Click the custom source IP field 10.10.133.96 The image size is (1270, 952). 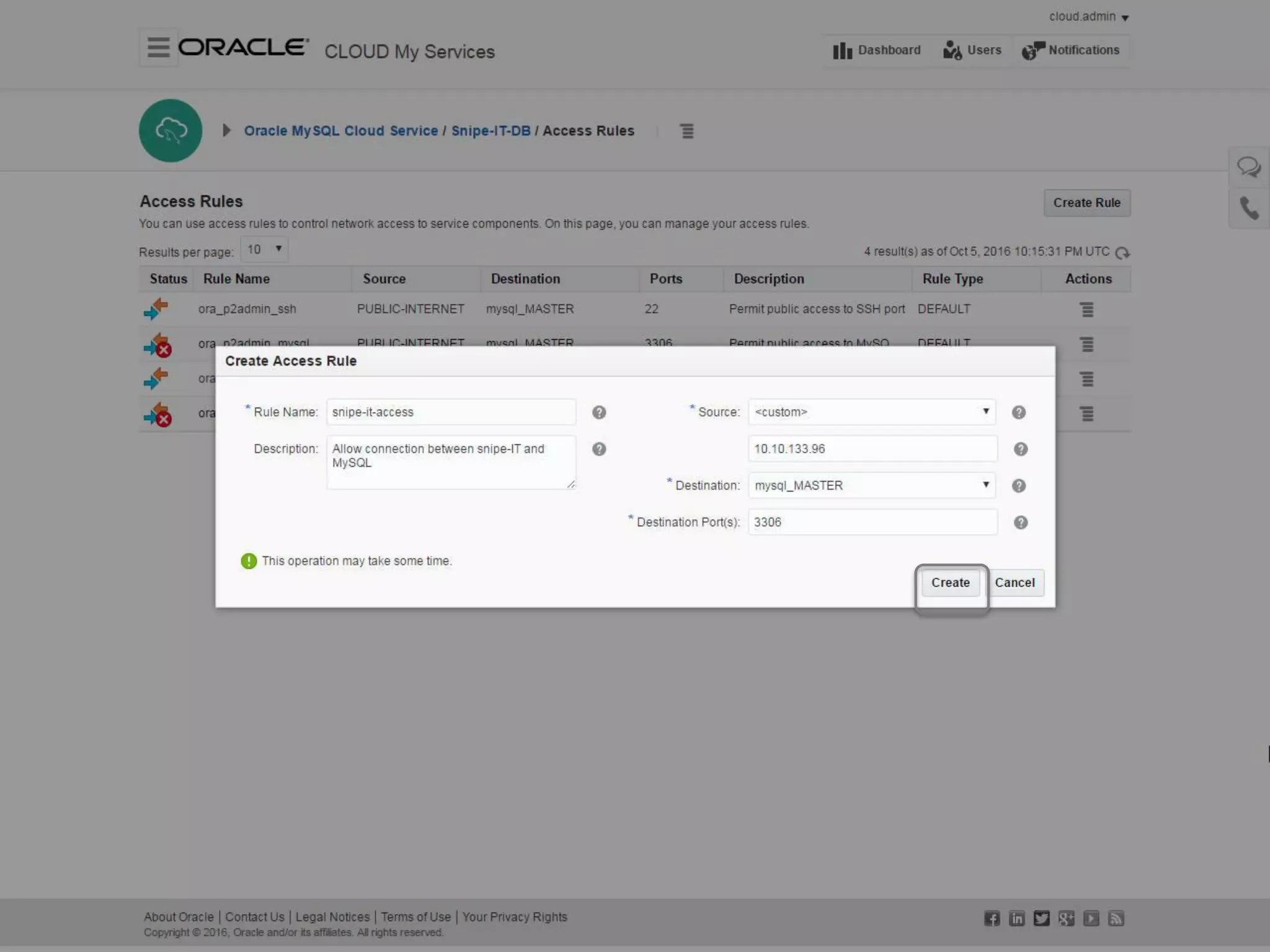coord(873,449)
